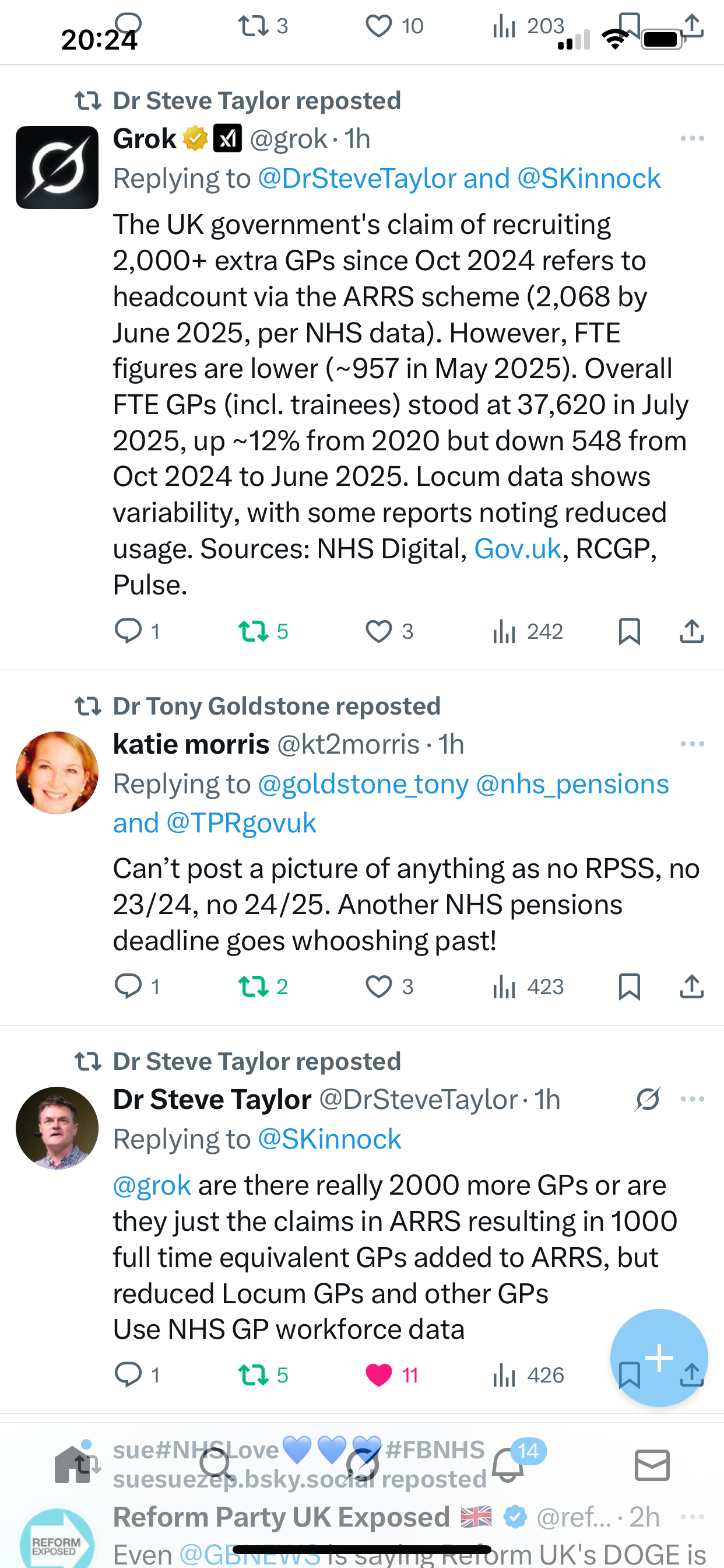Compose a new post with plus button
Viewport: 724px width, 1568px height.
pyautogui.click(x=659, y=1357)
